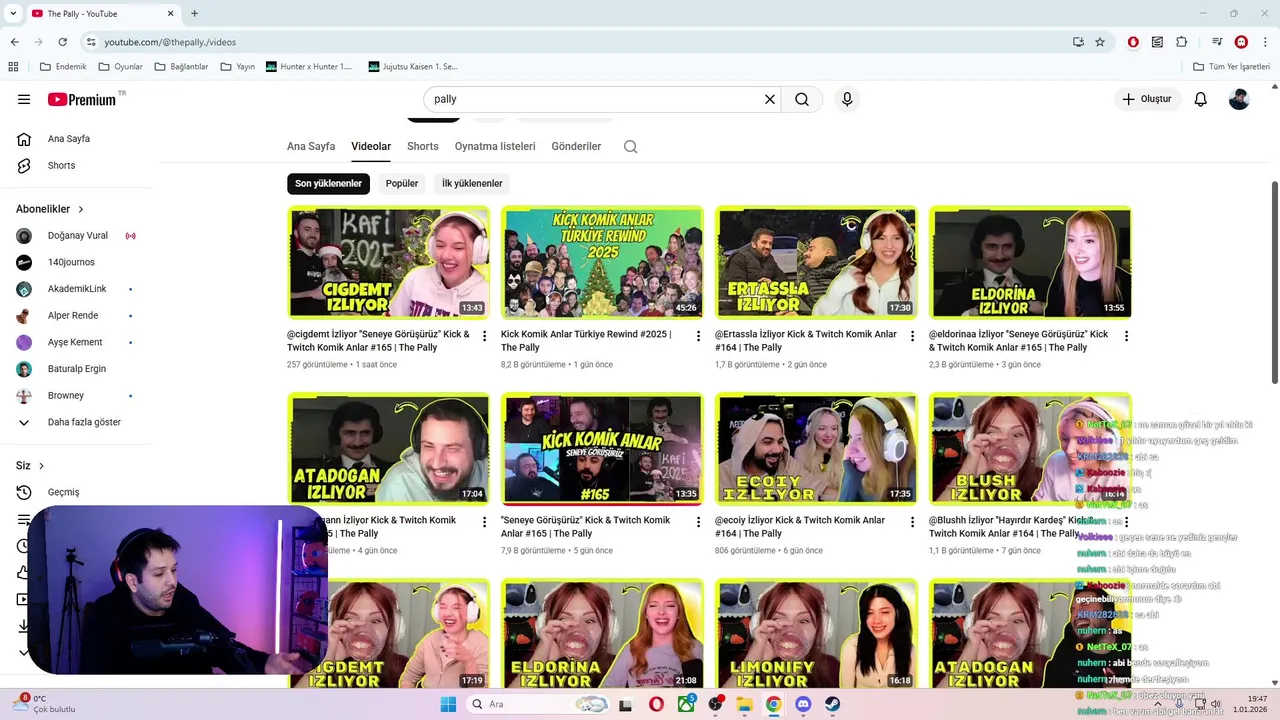Viewport: 1280px width, 720px height.
Task: View site information in the address bar
Action: [91, 42]
